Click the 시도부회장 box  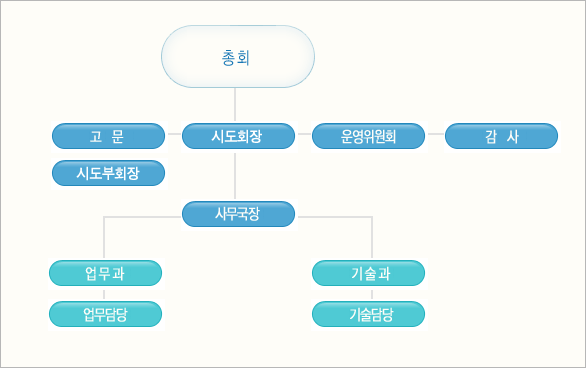(x=108, y=173)
